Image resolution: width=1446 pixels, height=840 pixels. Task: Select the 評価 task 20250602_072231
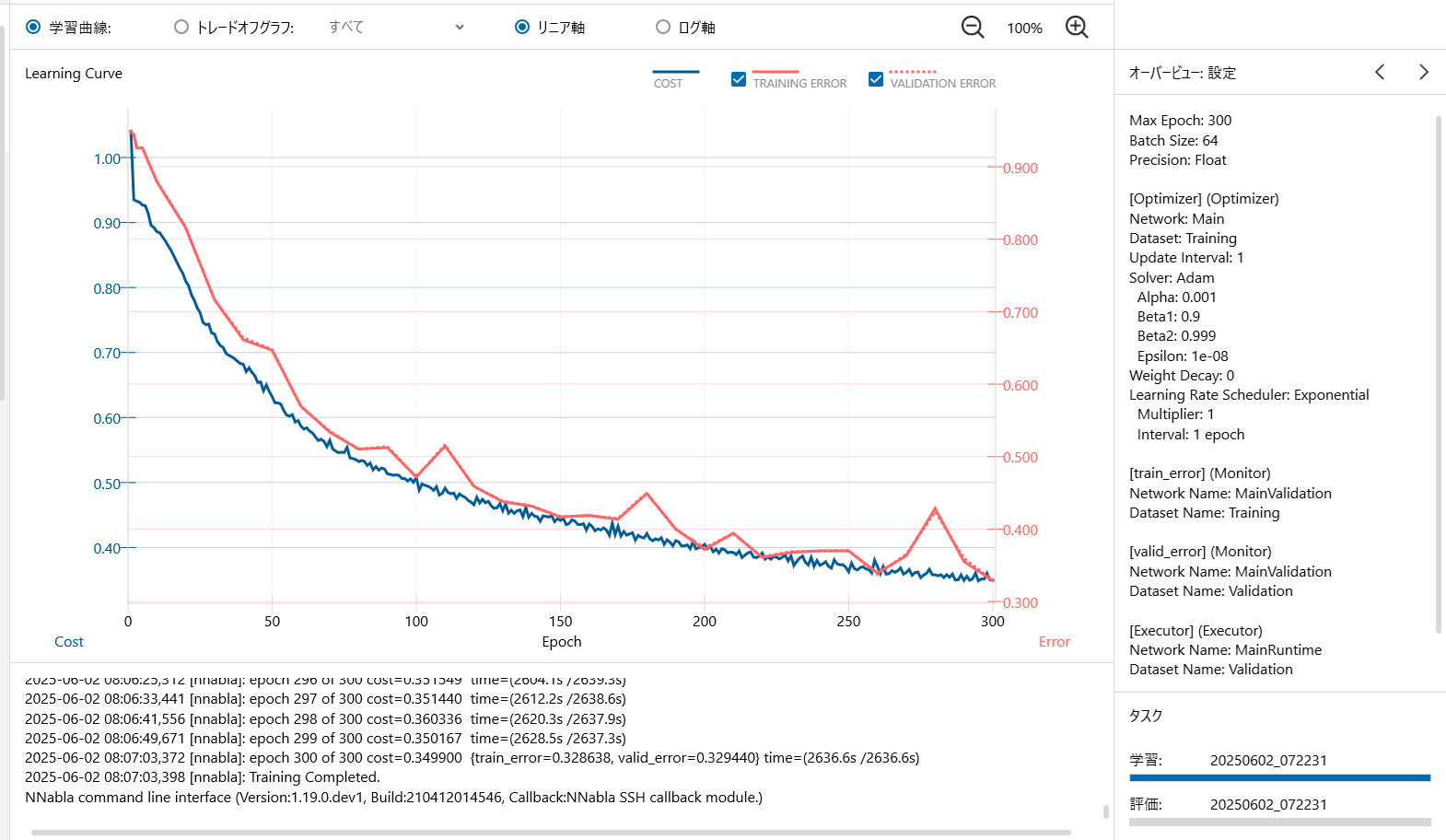point(1267,805)
